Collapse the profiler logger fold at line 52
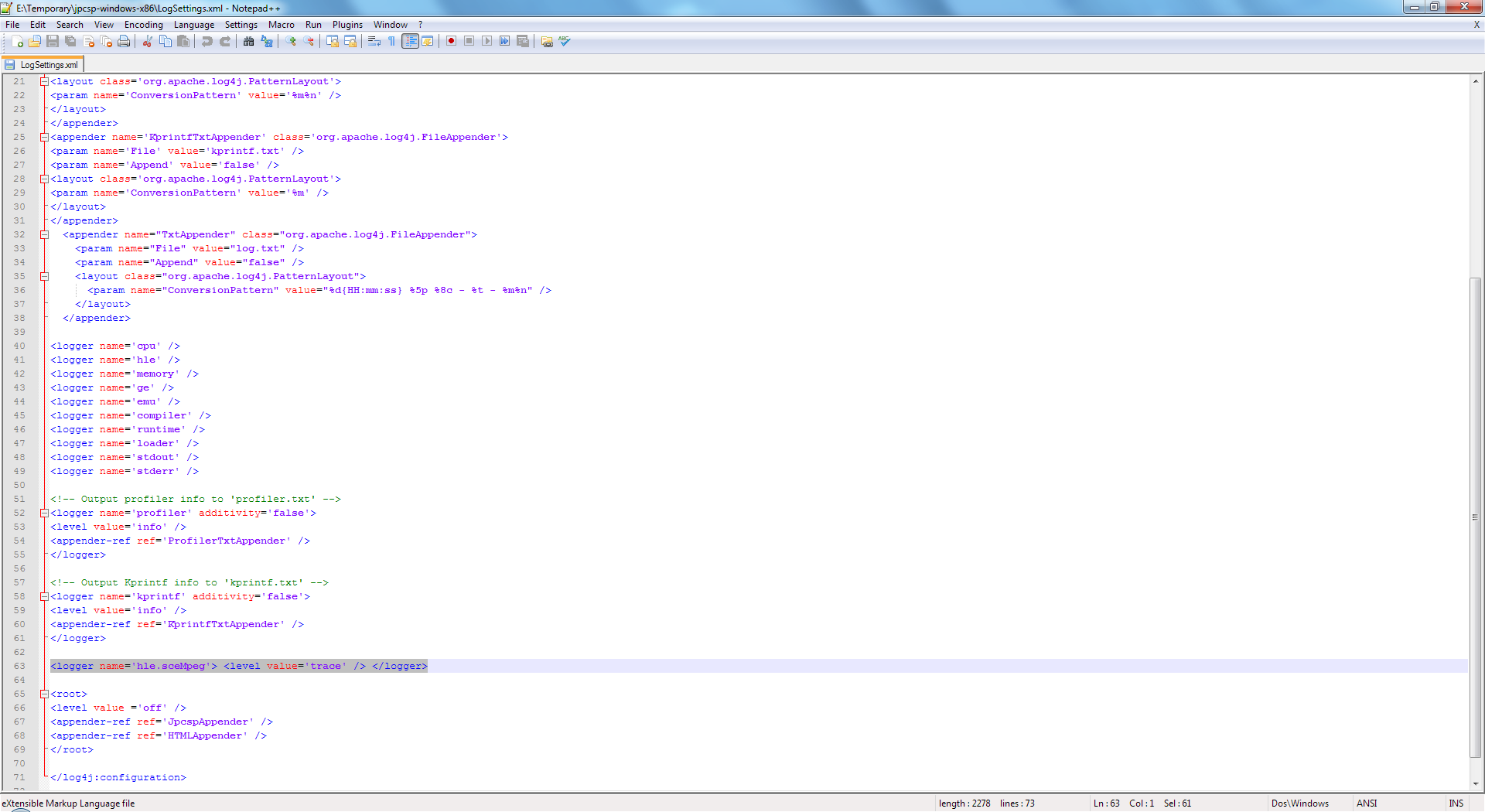1485x812 pixels. point(44,513)
